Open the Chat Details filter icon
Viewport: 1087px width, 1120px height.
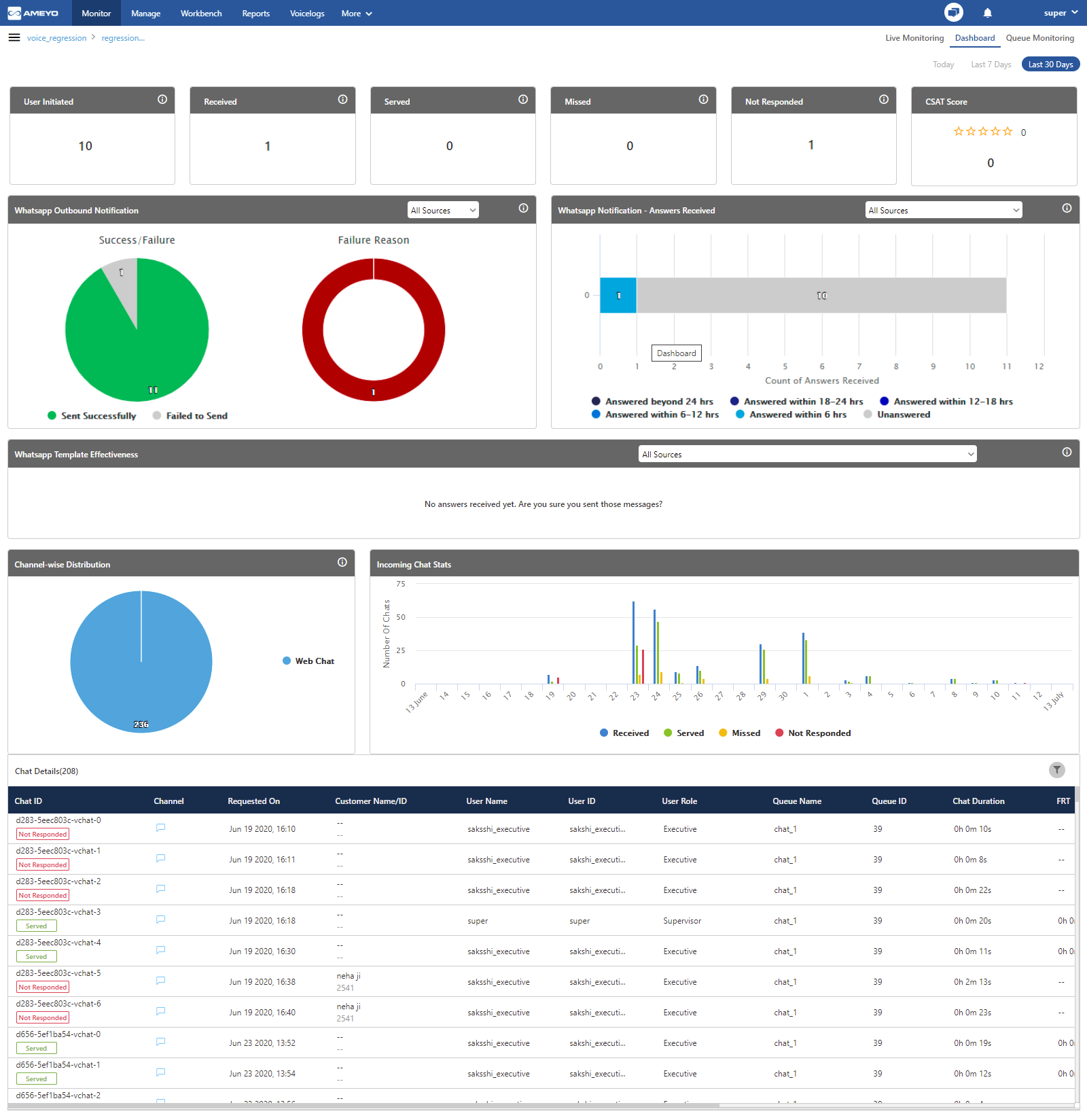[1056, 770]
